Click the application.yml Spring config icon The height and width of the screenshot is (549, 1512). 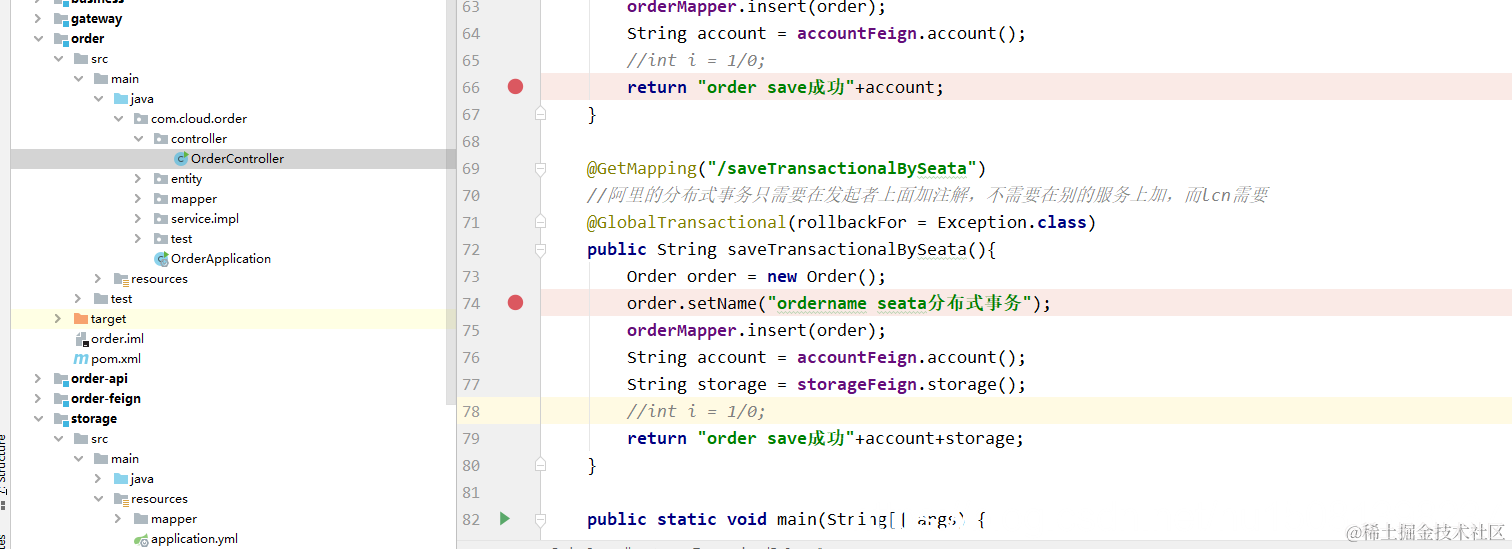(141, 539)
